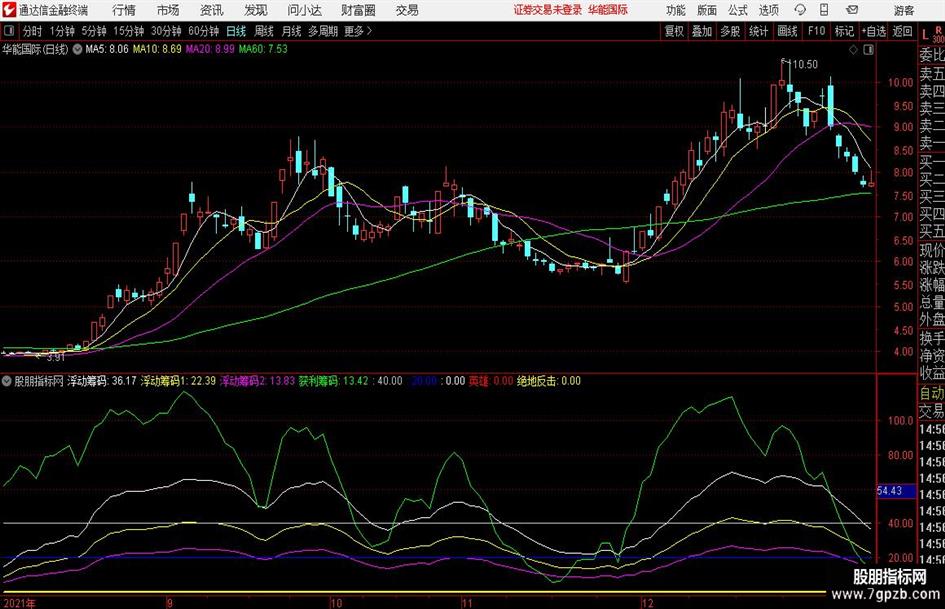The width and height of the screenshot is (945, 609).
Task: Click the 10 month marker on timeline
Action: coord(336,603)
